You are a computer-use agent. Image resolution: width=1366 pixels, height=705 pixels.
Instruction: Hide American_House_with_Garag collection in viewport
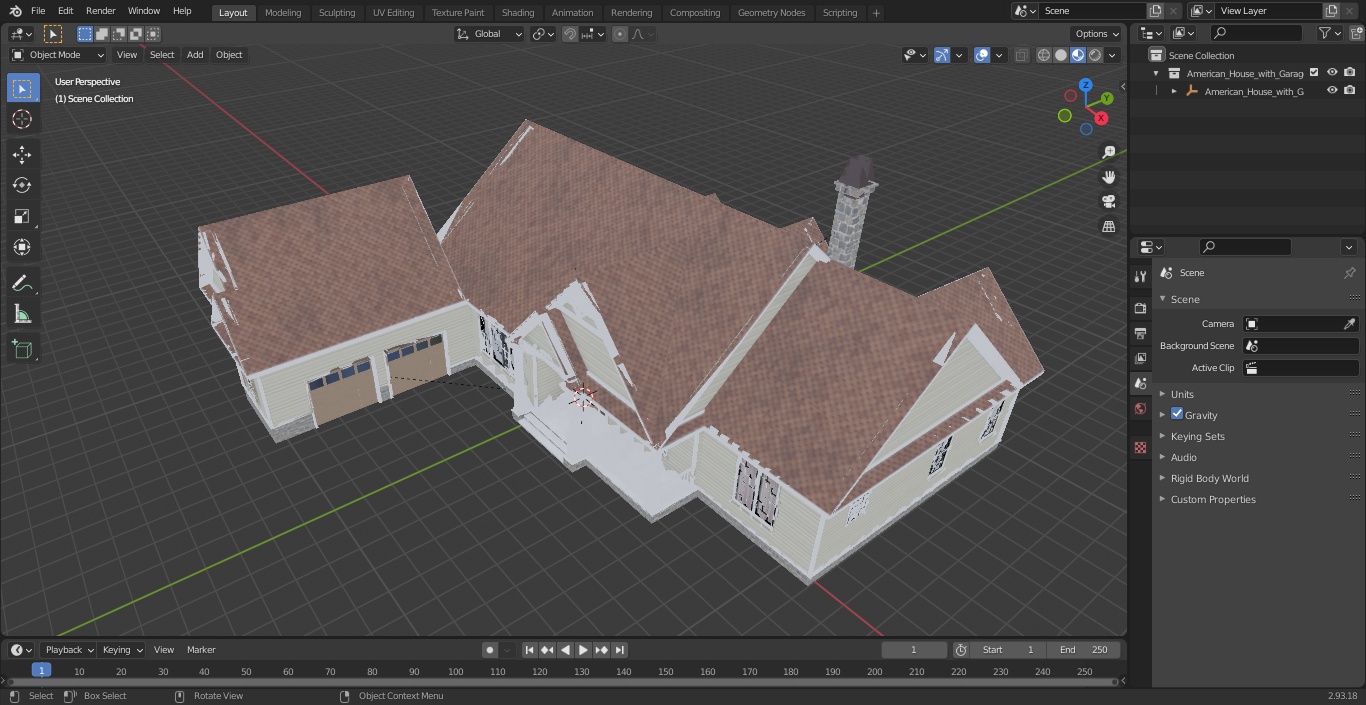(1332, 73)
